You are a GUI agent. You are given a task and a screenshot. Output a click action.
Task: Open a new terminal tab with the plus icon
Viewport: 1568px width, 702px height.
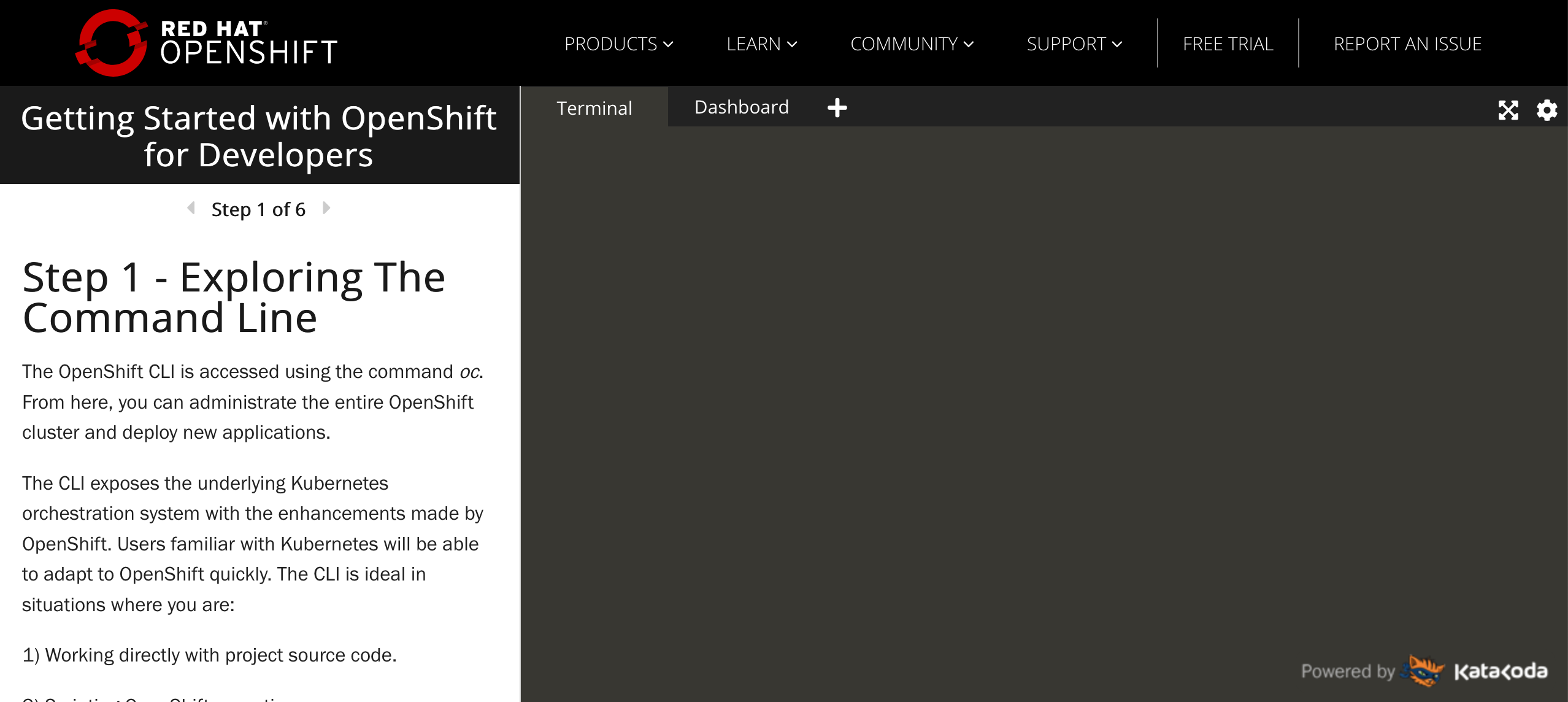(837, 107)
